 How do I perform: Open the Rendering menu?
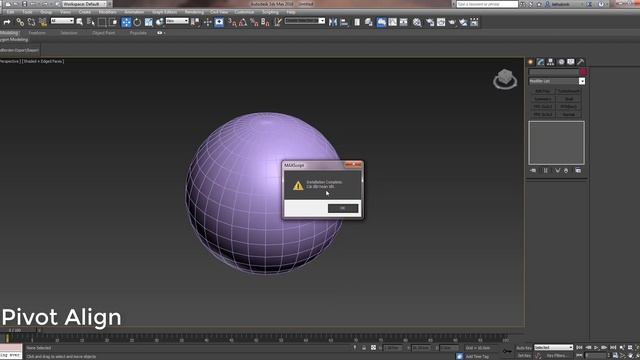(194, 12)
